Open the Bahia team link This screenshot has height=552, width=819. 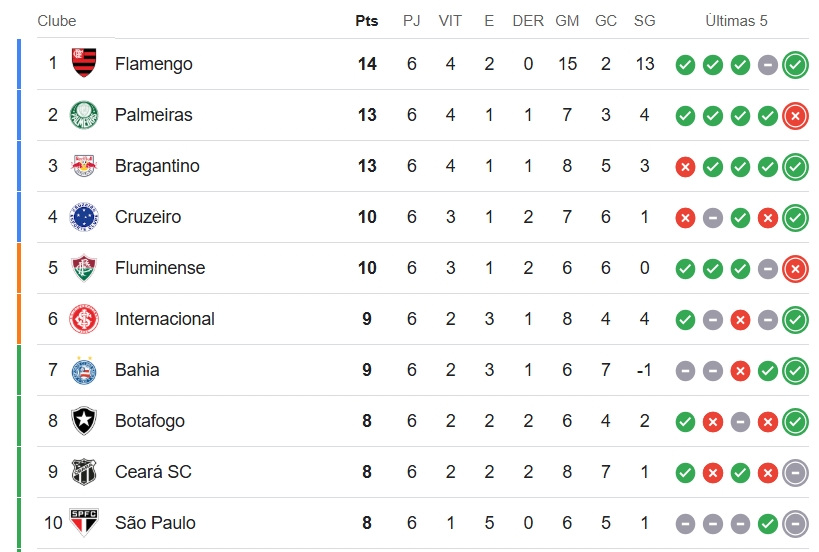[137, 370]
